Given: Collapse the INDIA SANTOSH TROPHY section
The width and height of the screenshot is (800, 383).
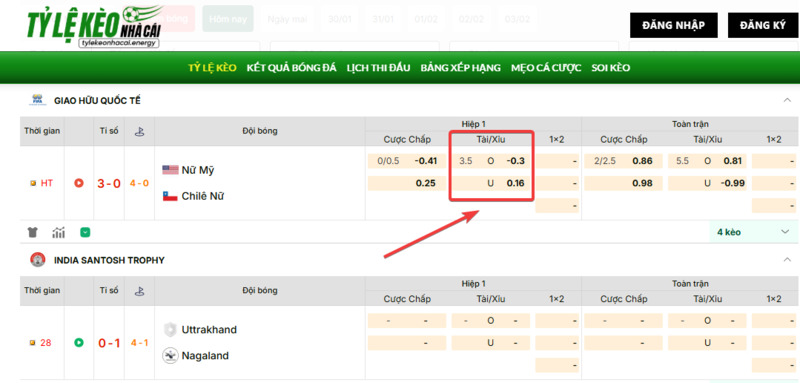Looking at the screenshot, I should 787,260.
